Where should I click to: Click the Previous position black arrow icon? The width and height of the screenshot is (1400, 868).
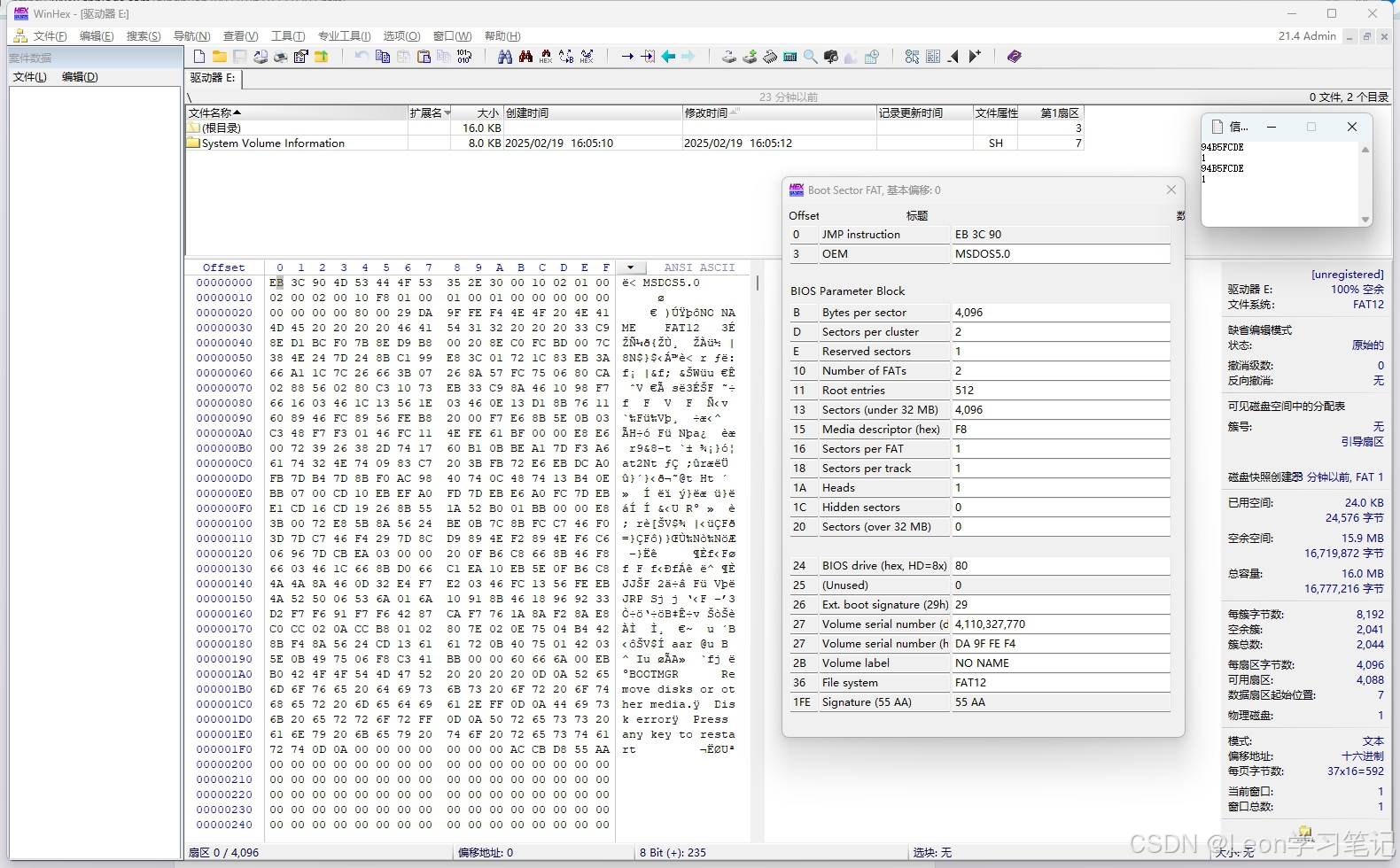pyautogui.click(x=953, y=57)
